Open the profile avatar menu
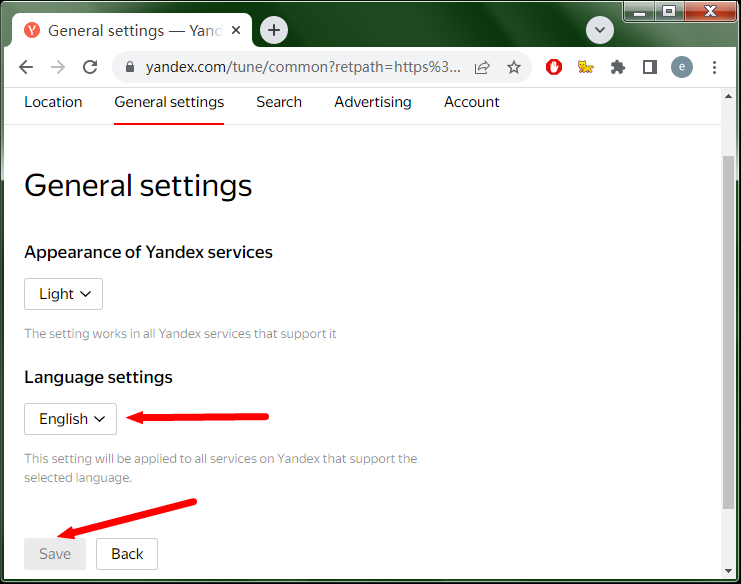The height and width of the screenshot is (584, 741). (x=682, y=67)
